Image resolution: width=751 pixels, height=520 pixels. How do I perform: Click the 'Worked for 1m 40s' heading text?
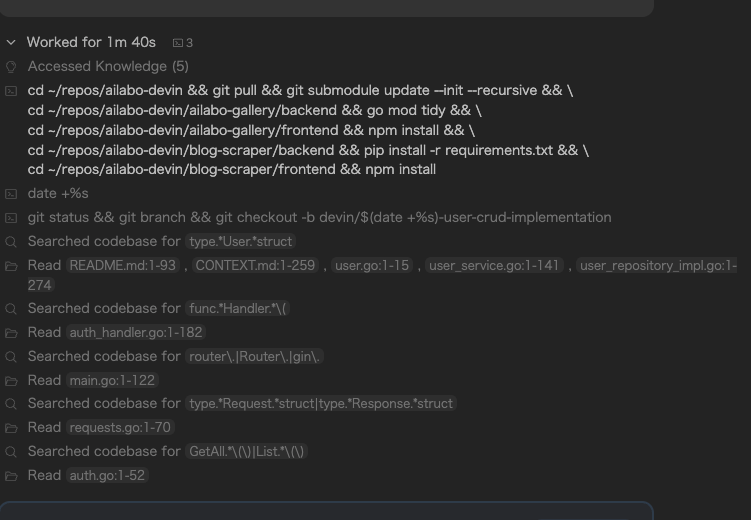point(91,42)
